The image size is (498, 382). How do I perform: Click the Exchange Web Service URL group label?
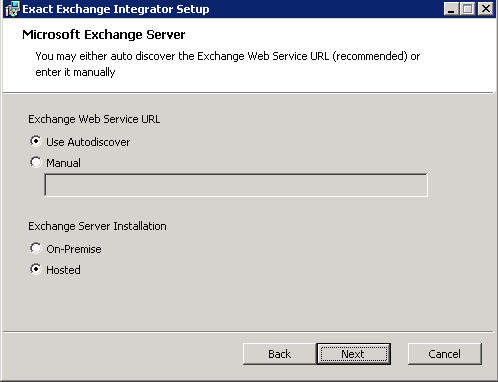tap(94, 119)
